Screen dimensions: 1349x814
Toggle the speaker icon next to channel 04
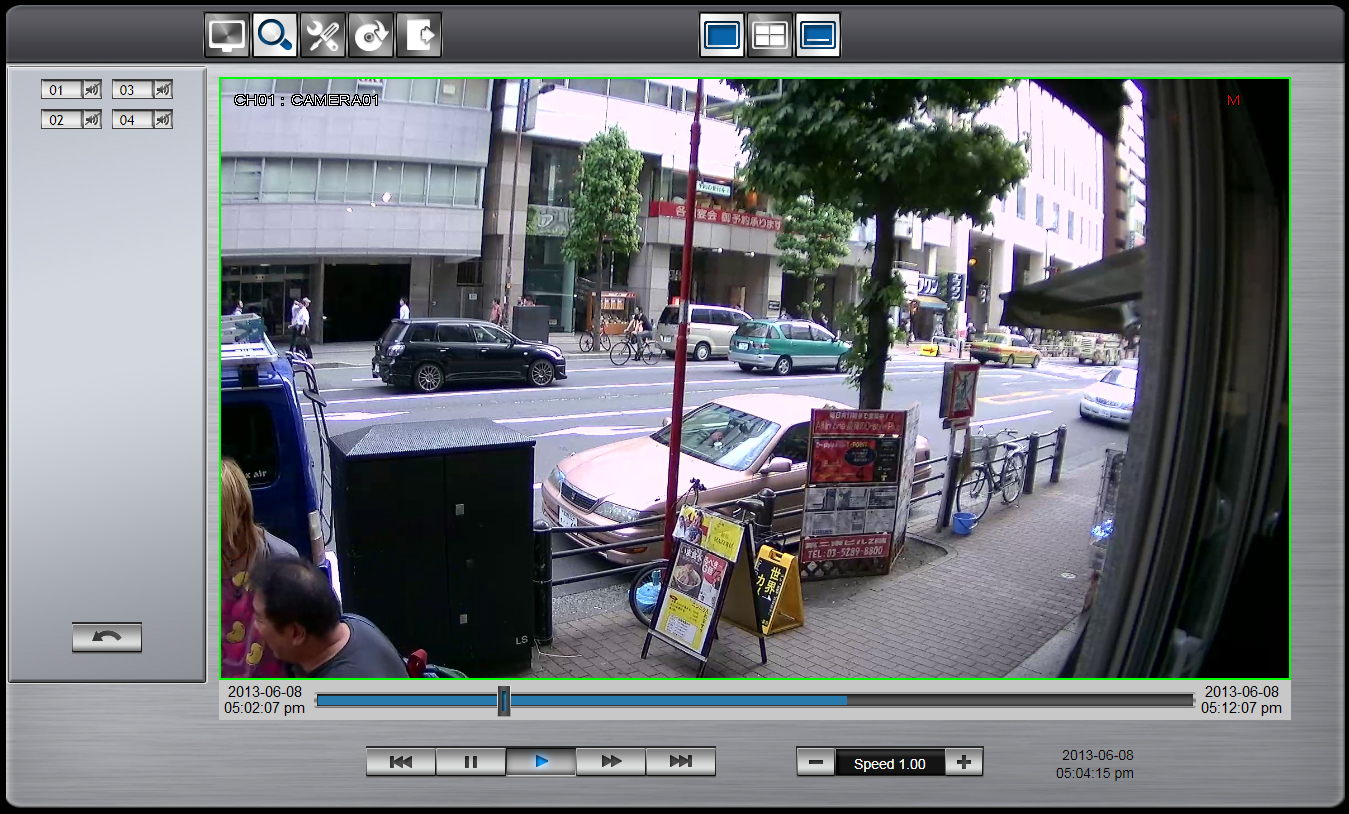[163, 118]
